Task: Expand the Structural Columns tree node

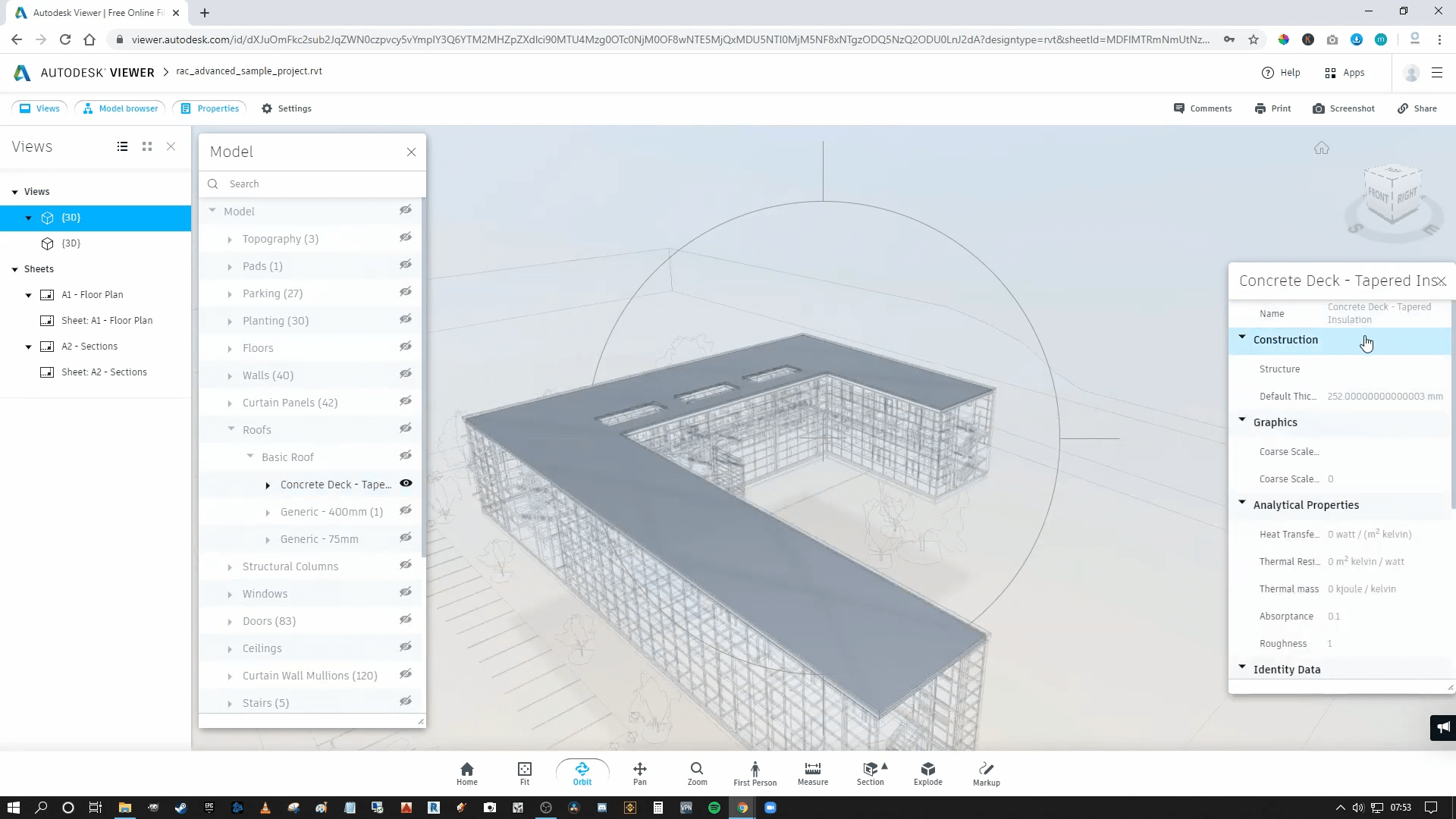Action: 230,567
